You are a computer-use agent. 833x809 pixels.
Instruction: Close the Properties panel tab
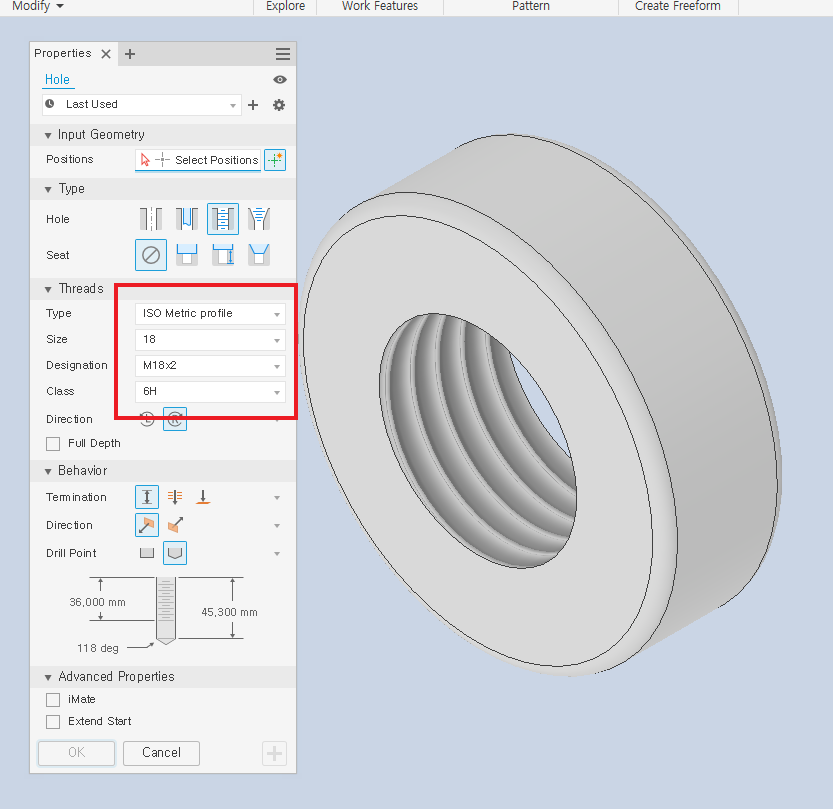coord(106,54)
